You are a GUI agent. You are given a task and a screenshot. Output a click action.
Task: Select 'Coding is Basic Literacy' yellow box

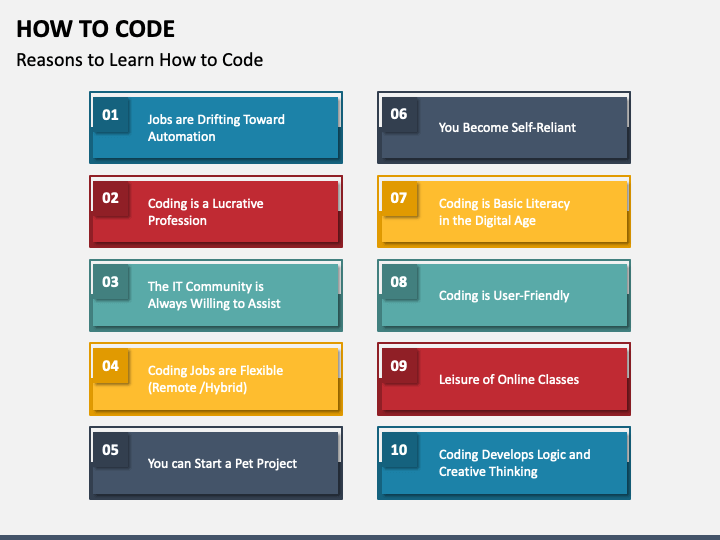504,212
